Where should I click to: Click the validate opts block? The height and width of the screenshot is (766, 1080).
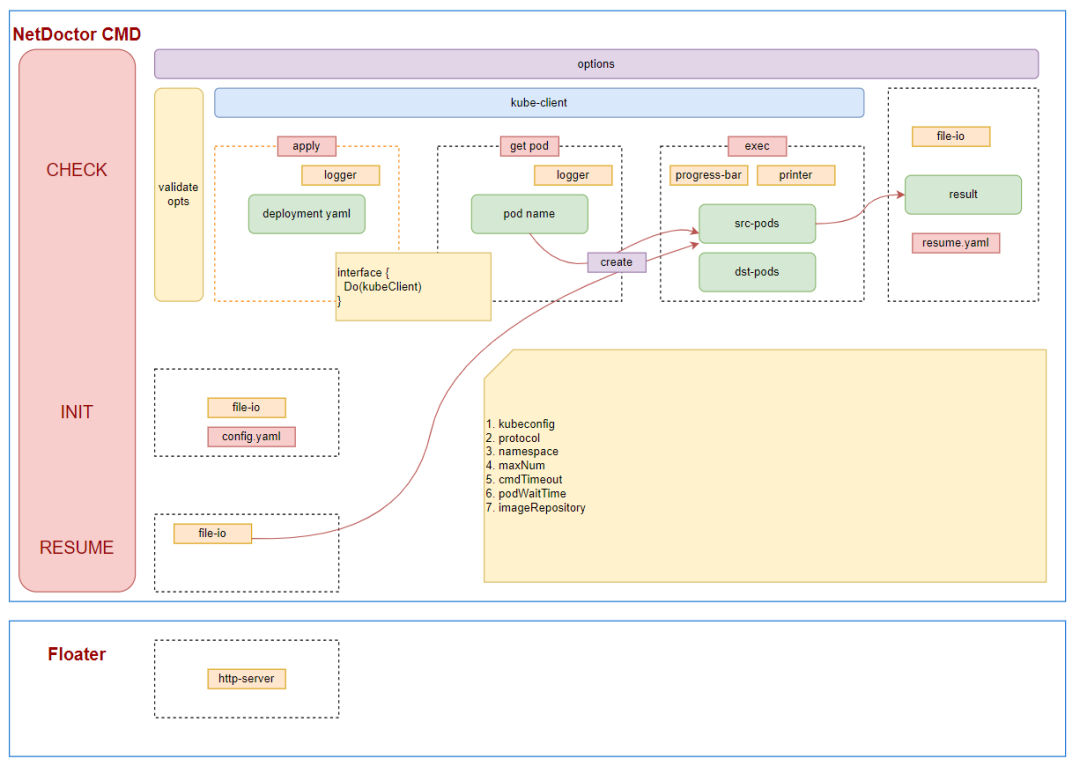178,194
